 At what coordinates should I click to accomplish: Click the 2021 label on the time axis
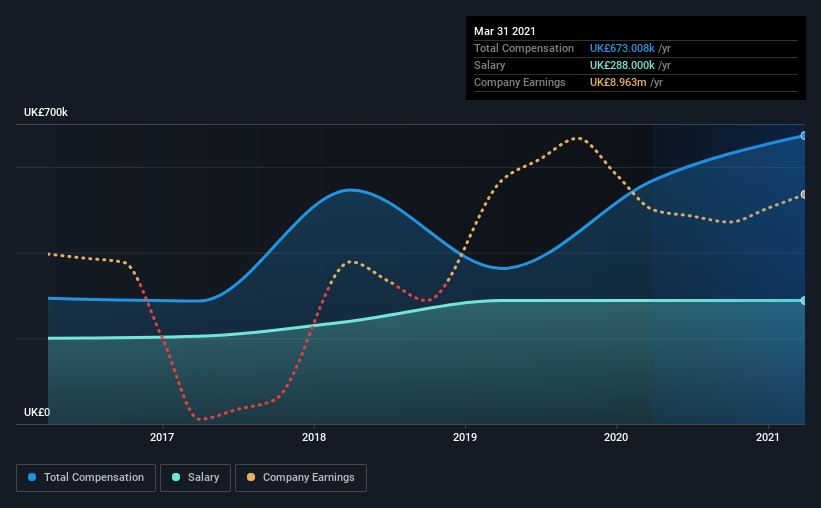click(x=768, y=437)
